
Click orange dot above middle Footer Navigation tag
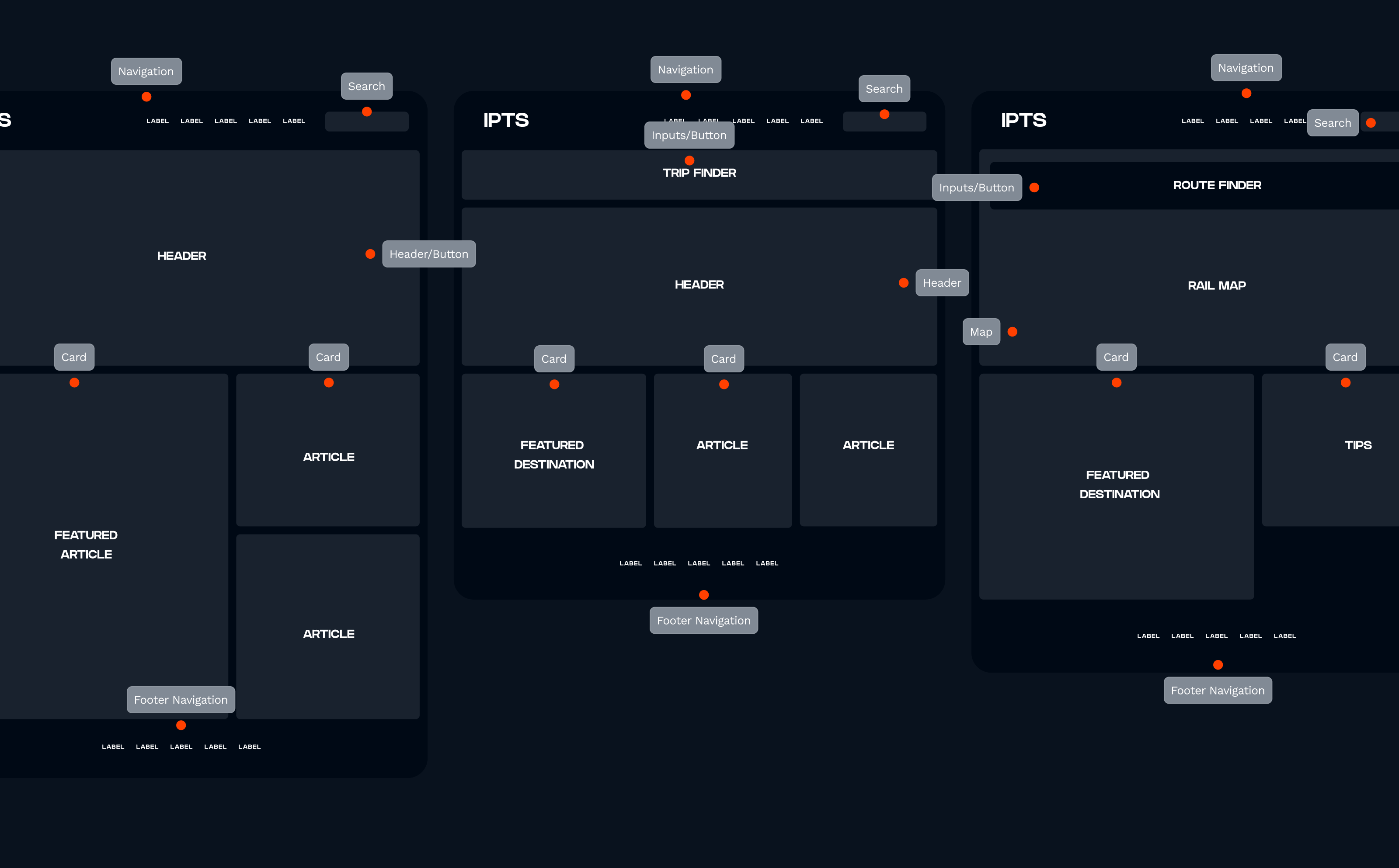pyautogui.click(x=703, y=595)
